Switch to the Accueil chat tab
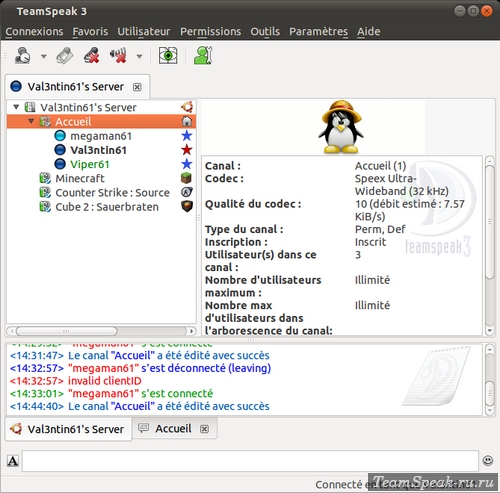 point(174,428)
